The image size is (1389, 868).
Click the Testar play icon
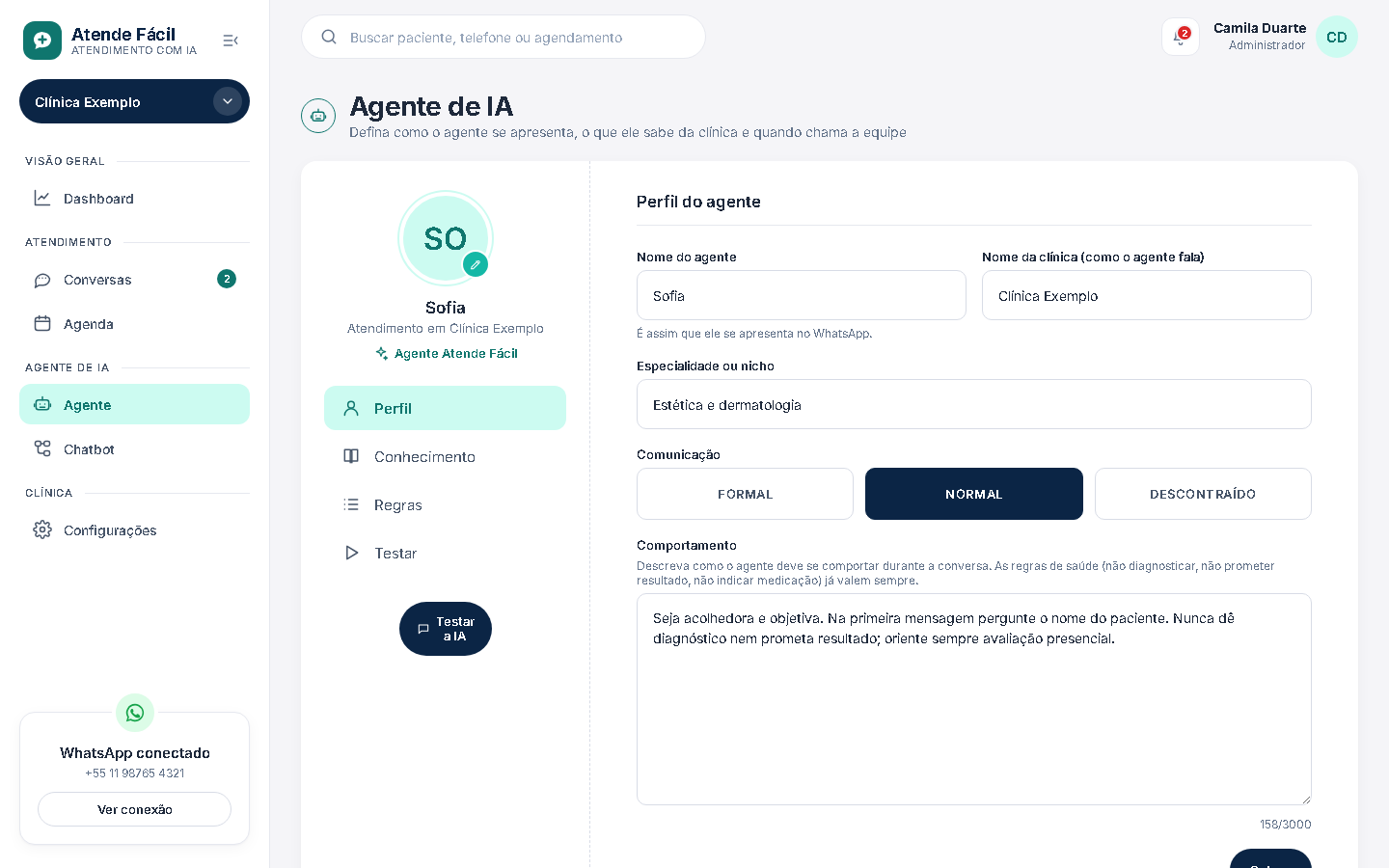351,553
